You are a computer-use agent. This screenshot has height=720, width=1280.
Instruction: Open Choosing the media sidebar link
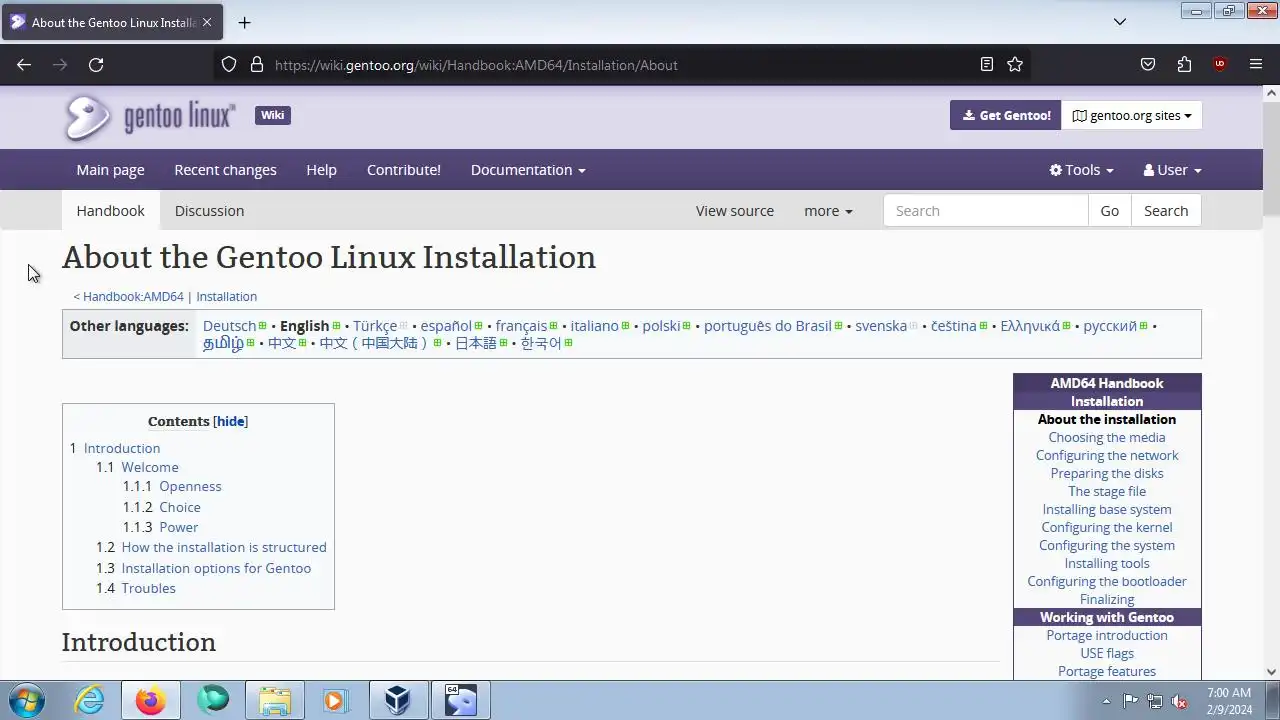(1107, 437)
